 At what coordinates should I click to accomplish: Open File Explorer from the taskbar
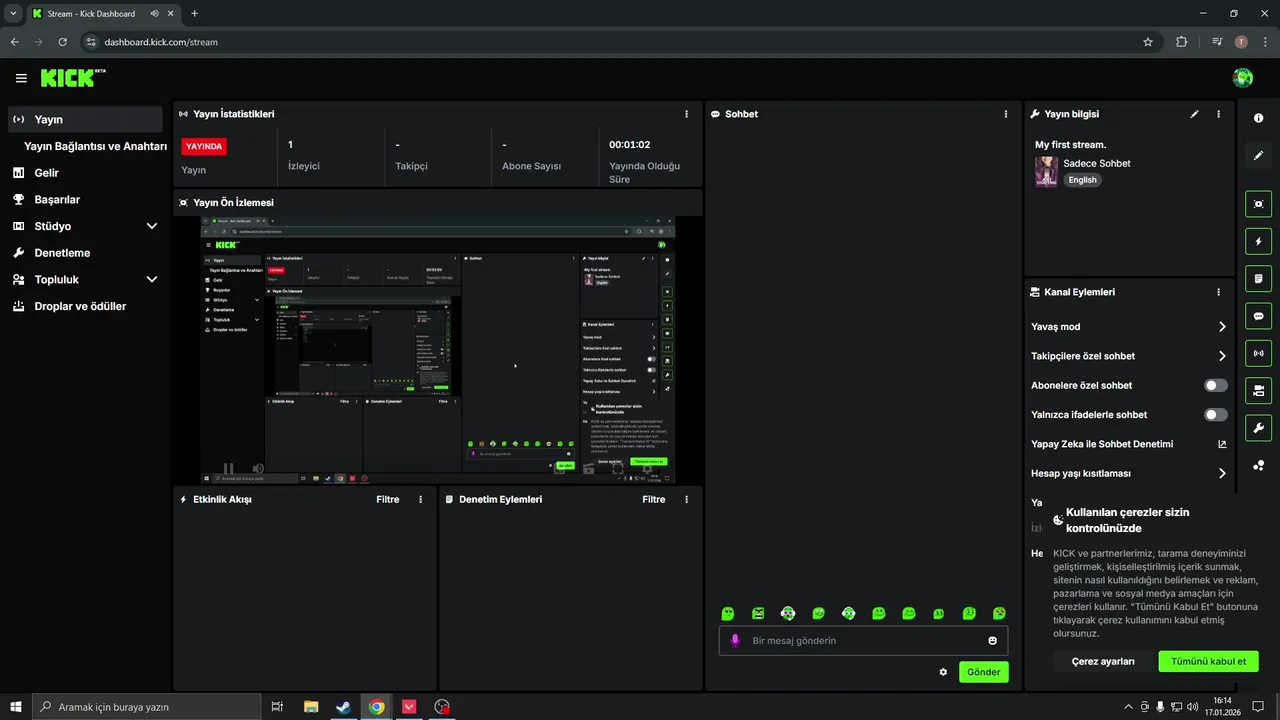click(311, 707)
